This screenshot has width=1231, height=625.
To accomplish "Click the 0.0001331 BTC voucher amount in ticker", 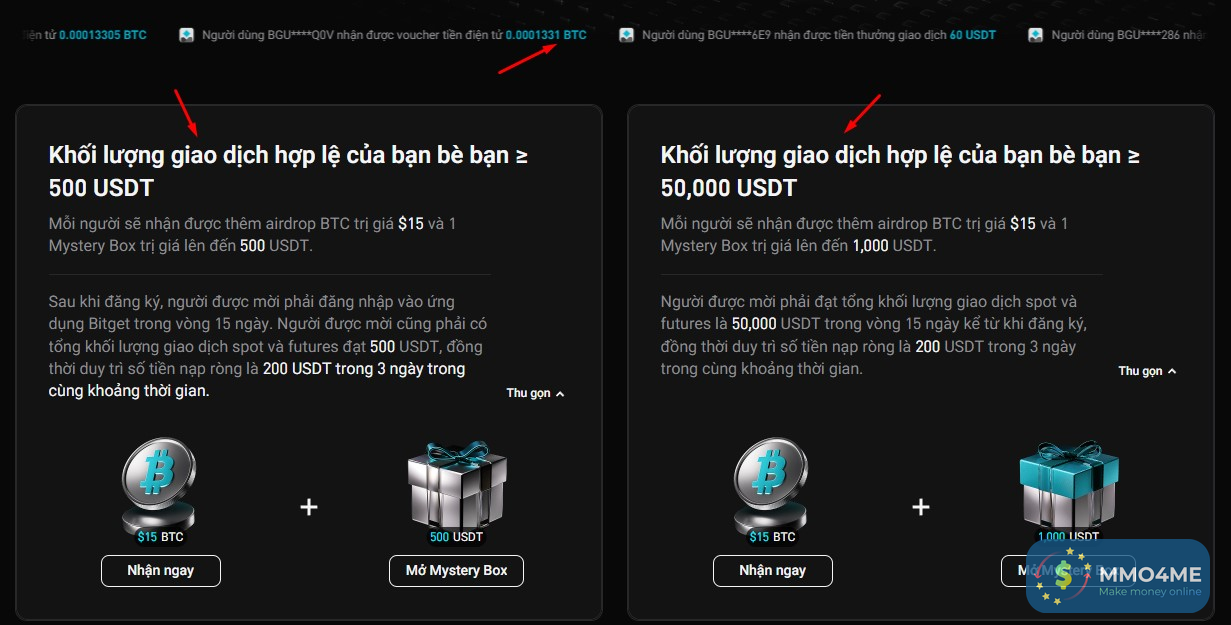I will point(546,35).
